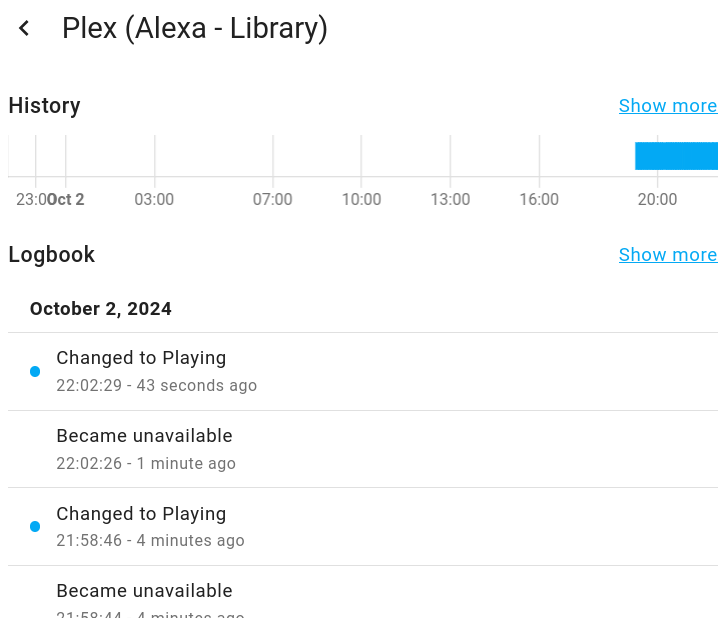The width and height of the screenshot is (725, 630).
Task: Click the 07:00 label on history axis
Action: point(272,200)
